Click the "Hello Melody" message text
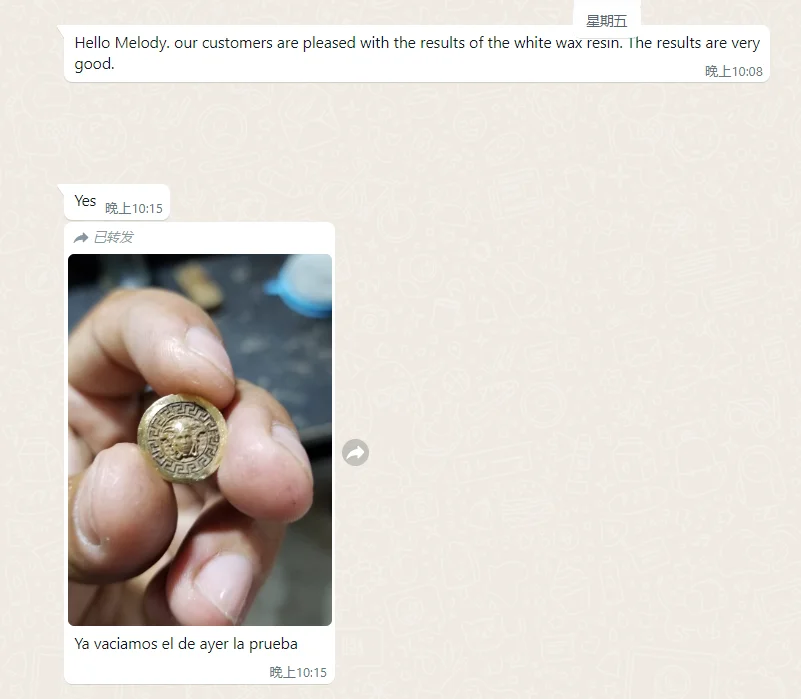The height and width of the screenshot is (699, 801). click(x=417, y=53)
